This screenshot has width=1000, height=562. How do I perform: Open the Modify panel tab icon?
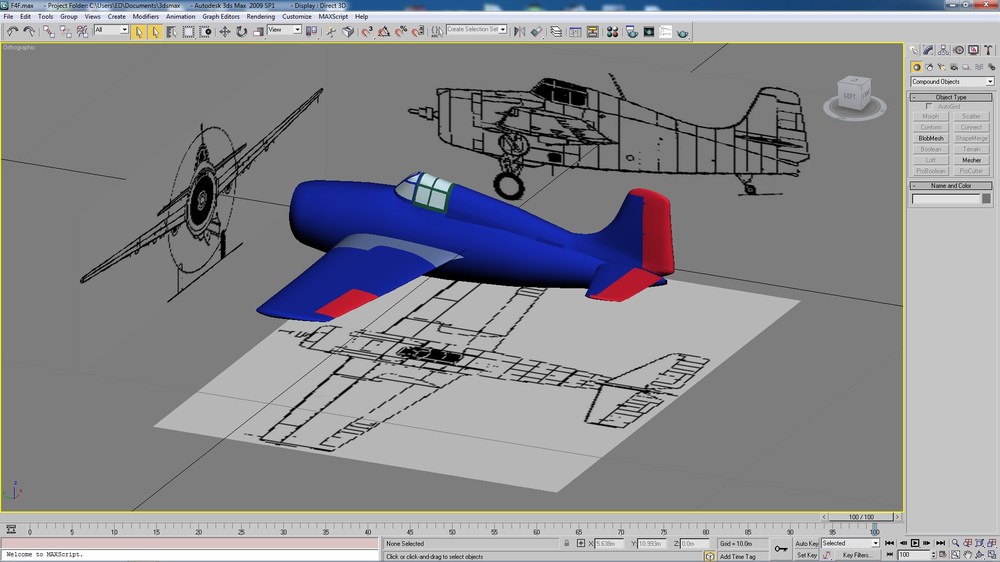pyautogui.click(x=928, y=50)
